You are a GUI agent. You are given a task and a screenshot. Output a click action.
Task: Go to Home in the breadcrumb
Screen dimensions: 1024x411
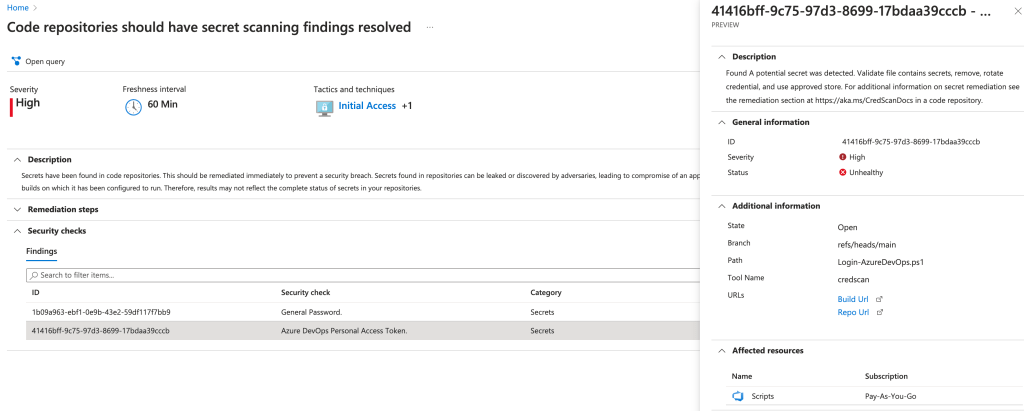pos(14,7)
